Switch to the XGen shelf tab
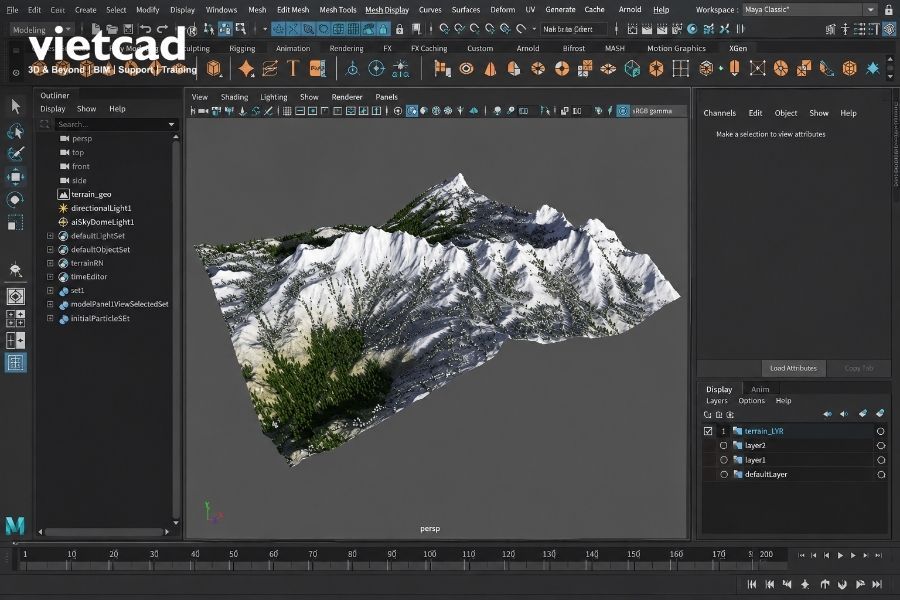The width and height of the screenshot is (900, 600). tap(738, 48)
